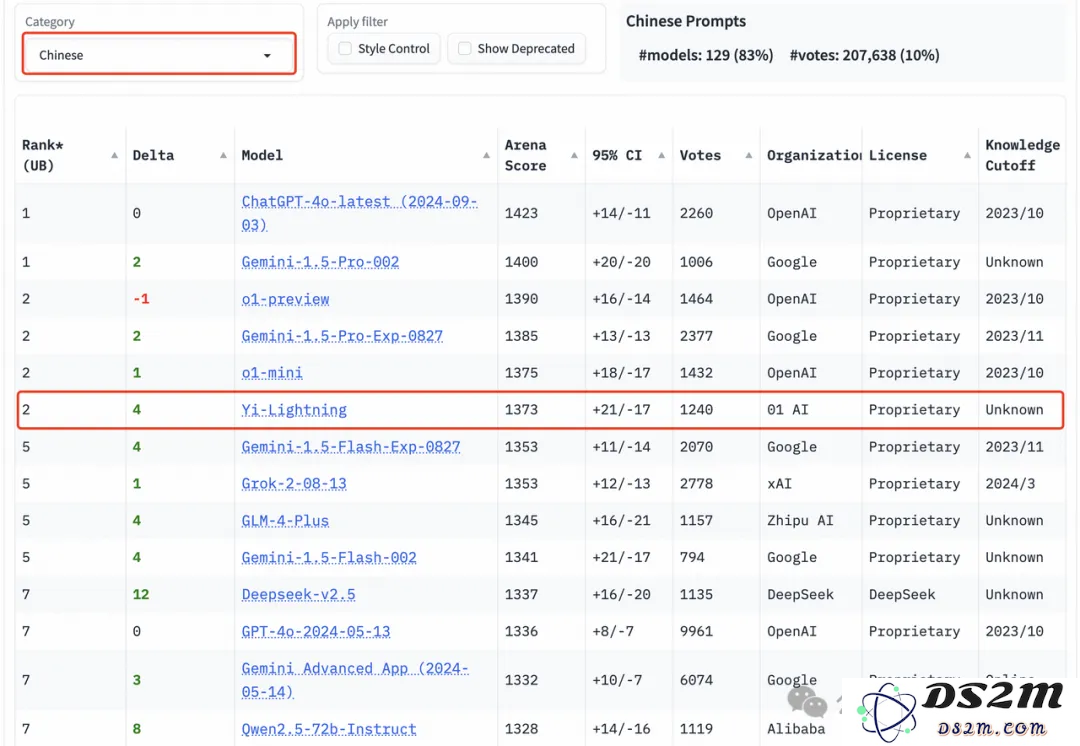Sort by License column arrow
Image resolution: width=1080 pixels, height=746 pixels.
967,155
